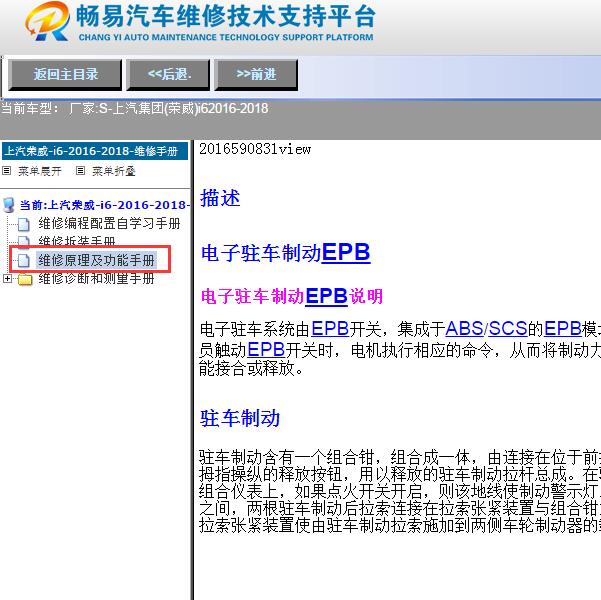Open 维修编程配置自学习手册 tree item

(x=109, y=223)
